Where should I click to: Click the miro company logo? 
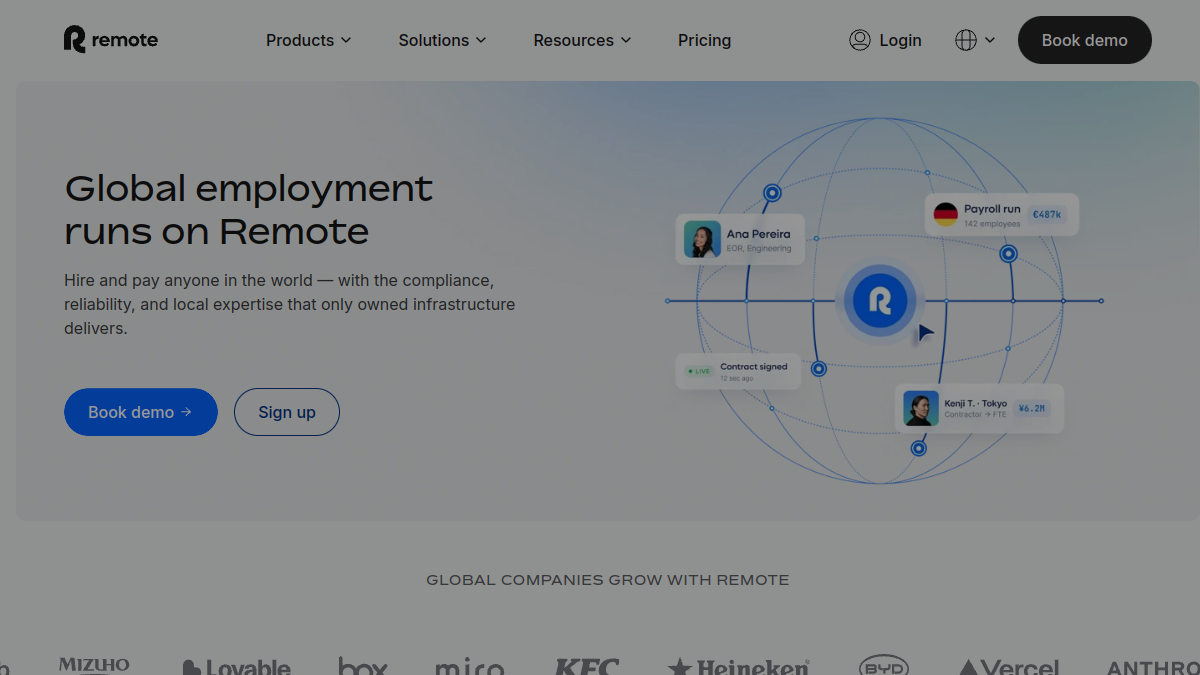470,667
